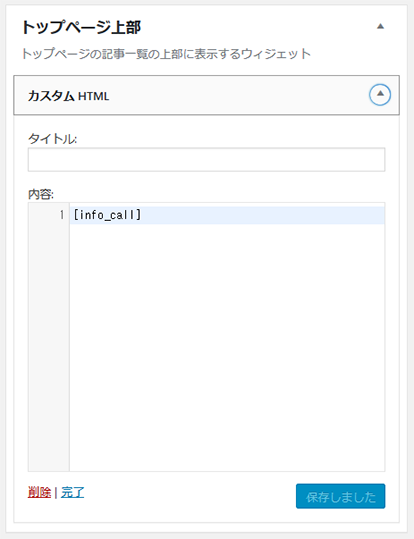Image resolution: width=414 pixels, height=539 pixels.
Task: Click the 削除 link to delete widget
Action: [x=39, y=493]
